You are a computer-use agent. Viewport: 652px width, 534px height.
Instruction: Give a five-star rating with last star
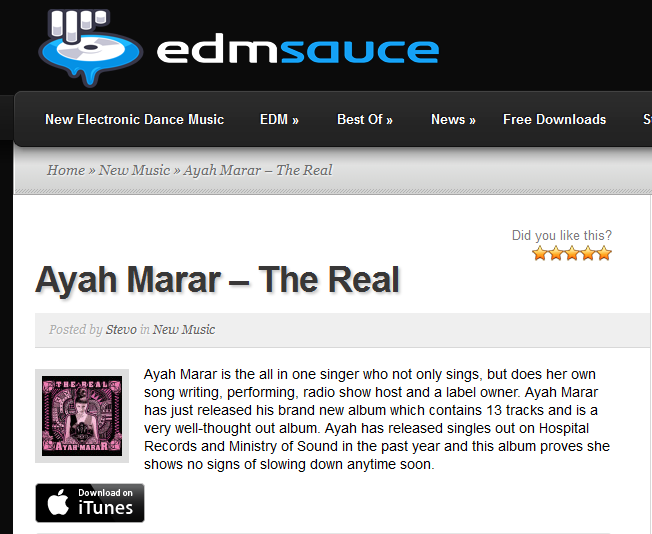click(x=604, y=253)
